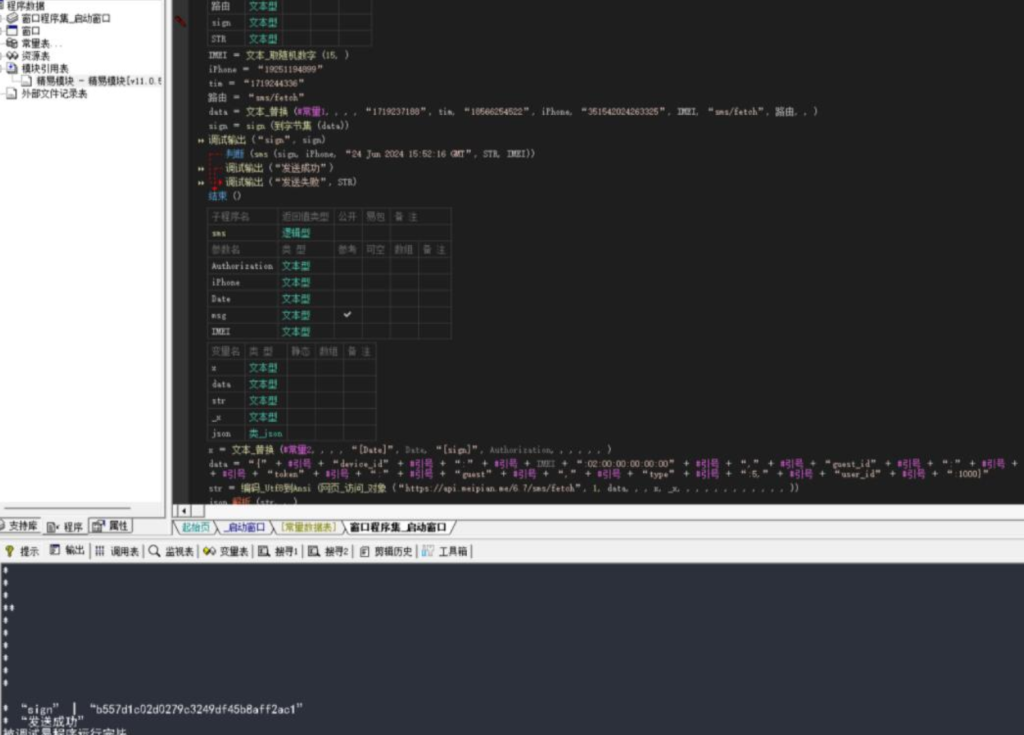Switch to the 支持库 panel tab
1024x735 pixels.
[20, 526]
